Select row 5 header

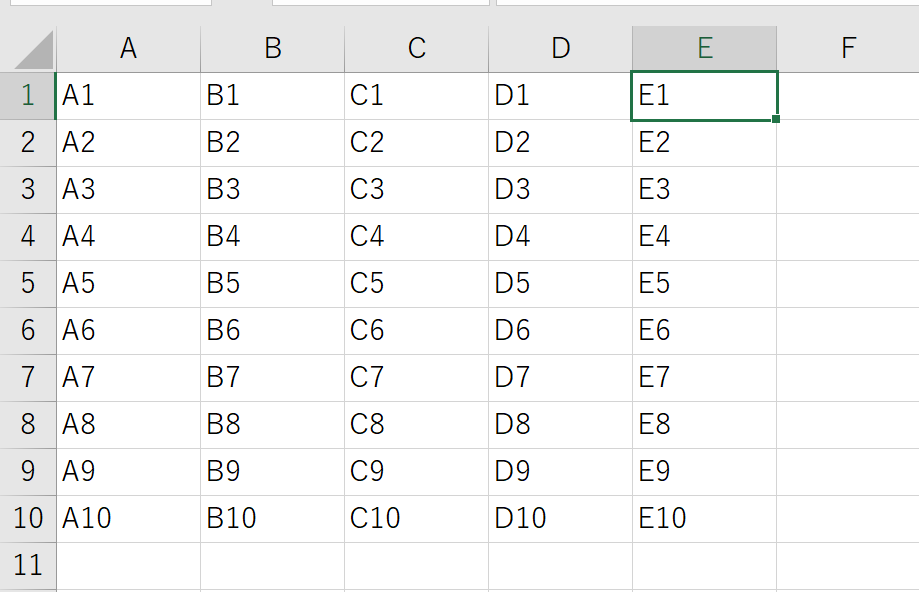(x=28, y=284)
